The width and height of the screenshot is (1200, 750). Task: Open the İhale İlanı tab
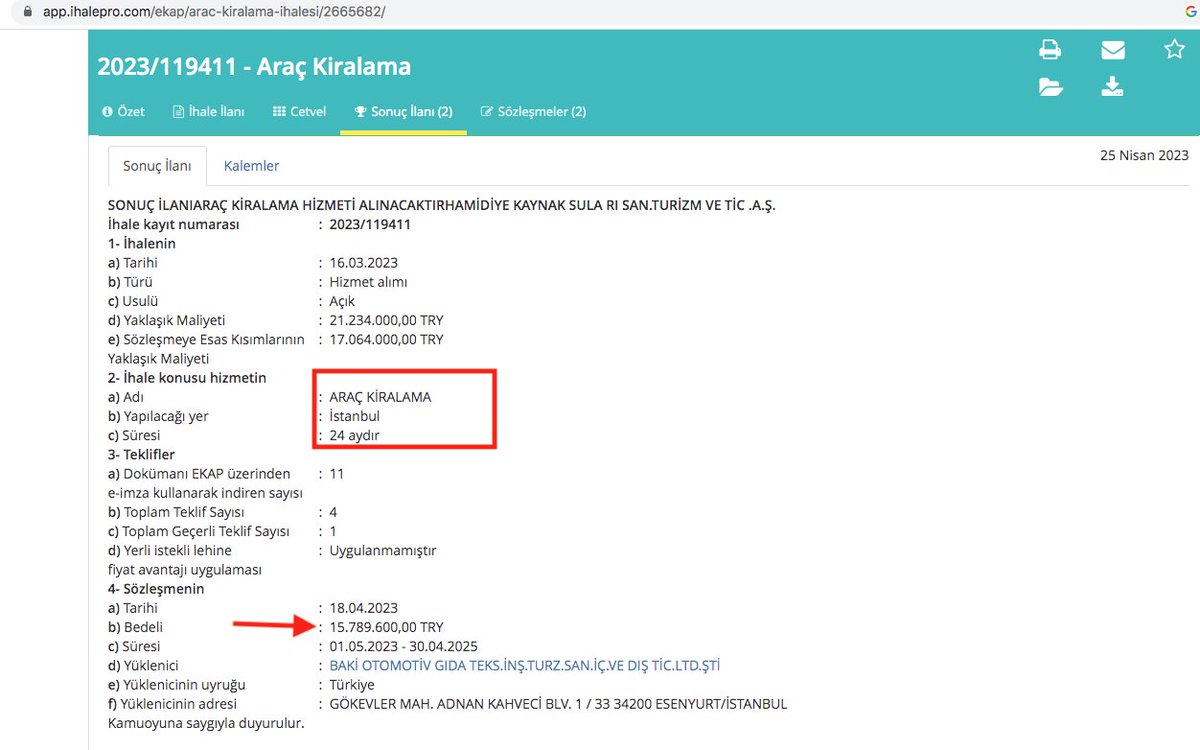coord(208,111)
